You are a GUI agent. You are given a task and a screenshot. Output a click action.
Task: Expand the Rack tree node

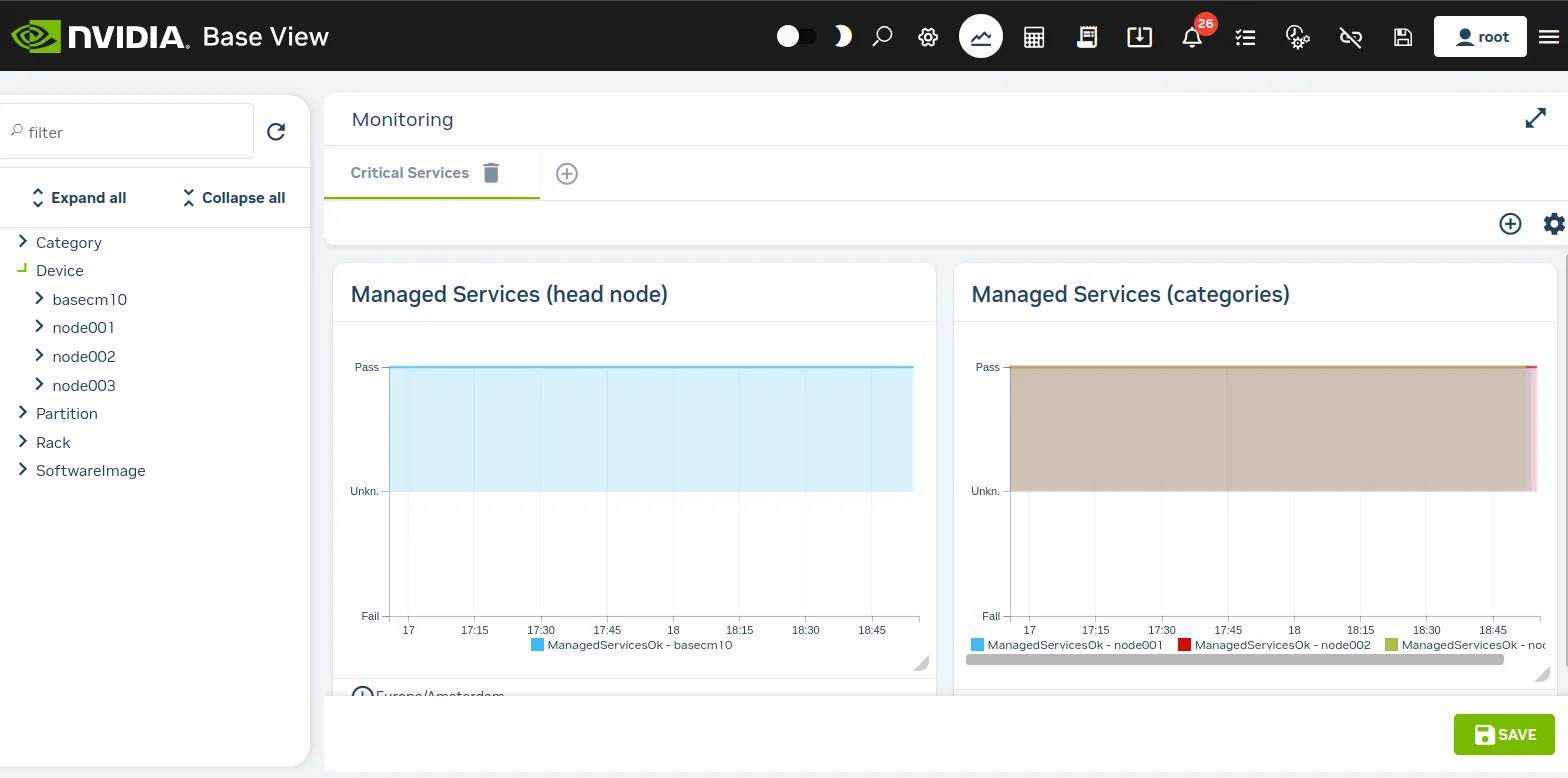pos(22,441)
